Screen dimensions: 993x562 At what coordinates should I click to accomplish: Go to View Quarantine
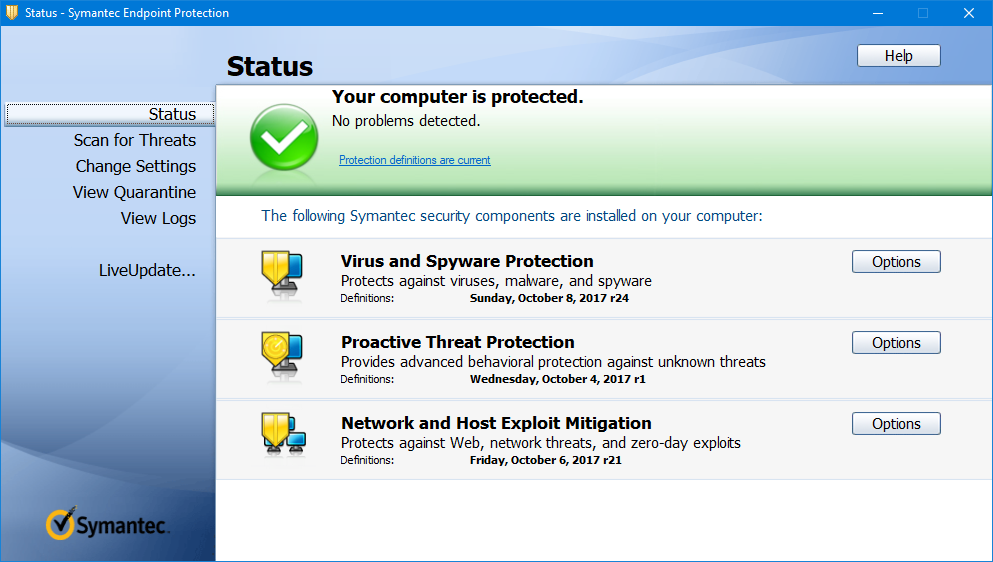(x=134, y=192)
